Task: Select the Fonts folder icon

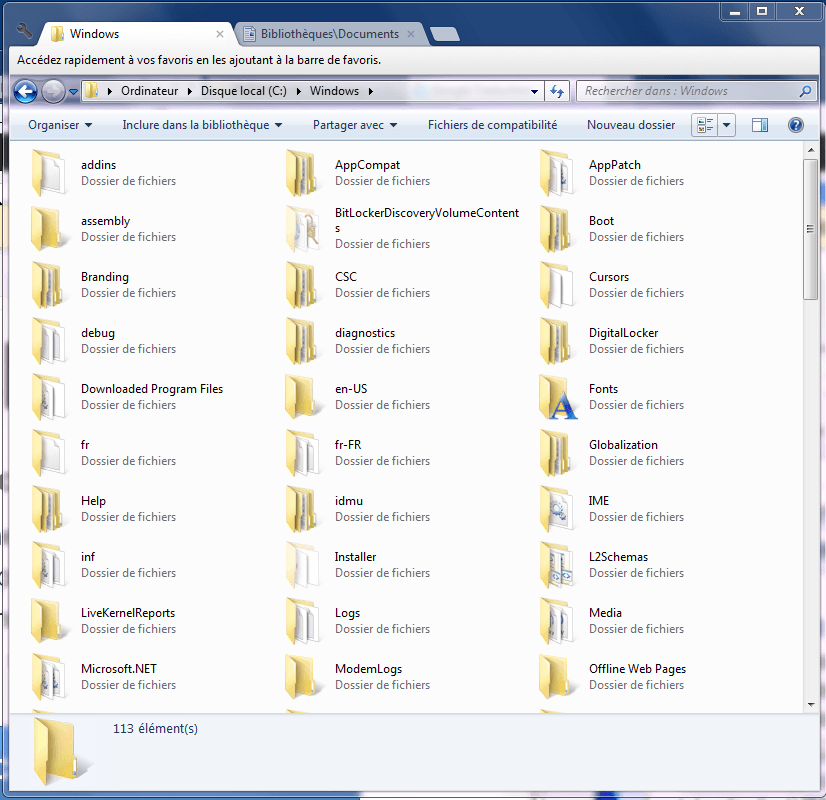Action: [x=558, y=397]
